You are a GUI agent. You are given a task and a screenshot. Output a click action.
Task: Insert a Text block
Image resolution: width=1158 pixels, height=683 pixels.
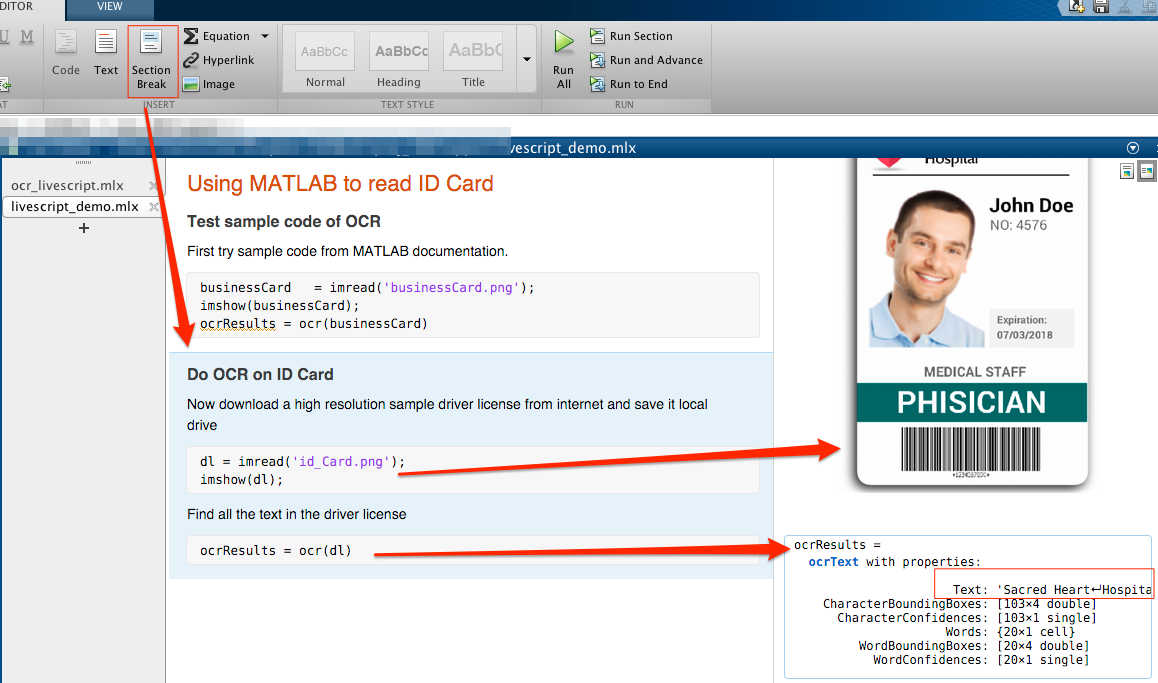point(105,55)
